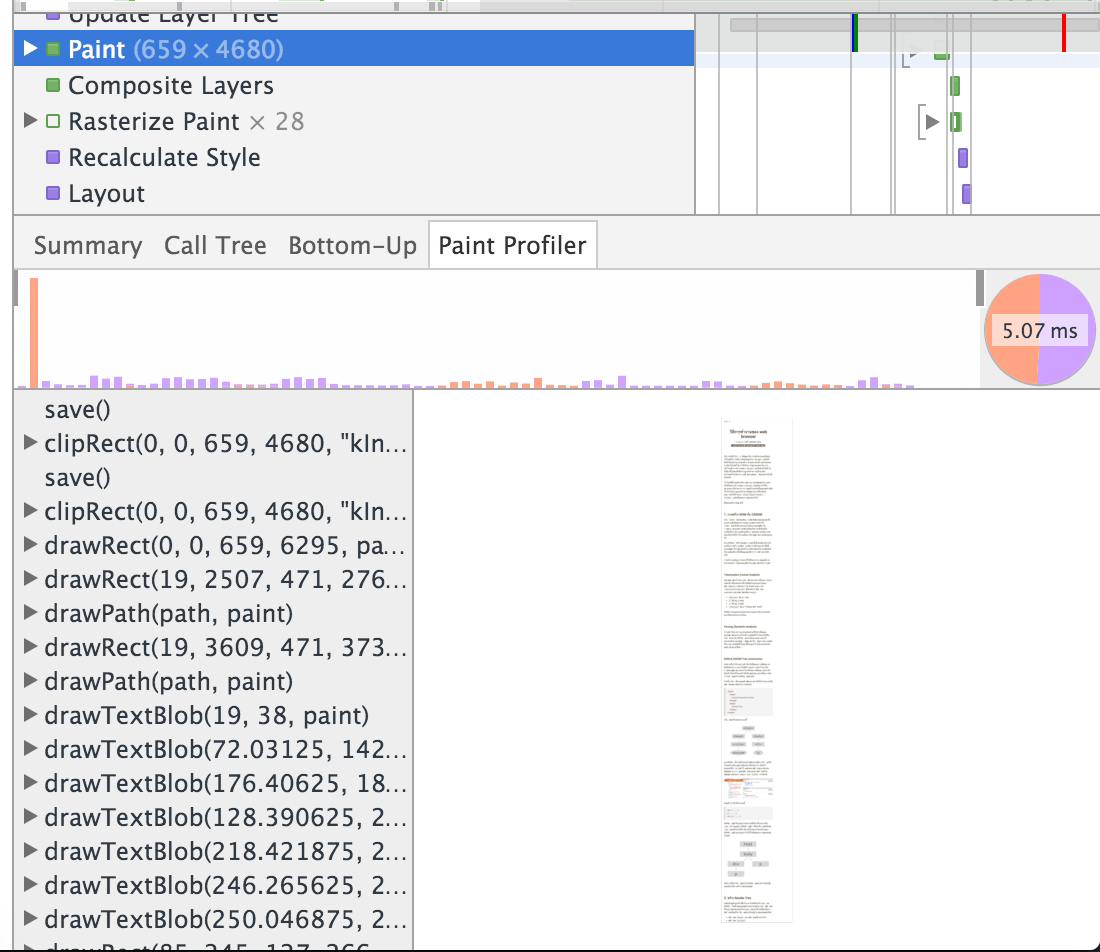1100x952 pixels.
Task: Click the green Composite Layers color square
Action: click(53, 85)
